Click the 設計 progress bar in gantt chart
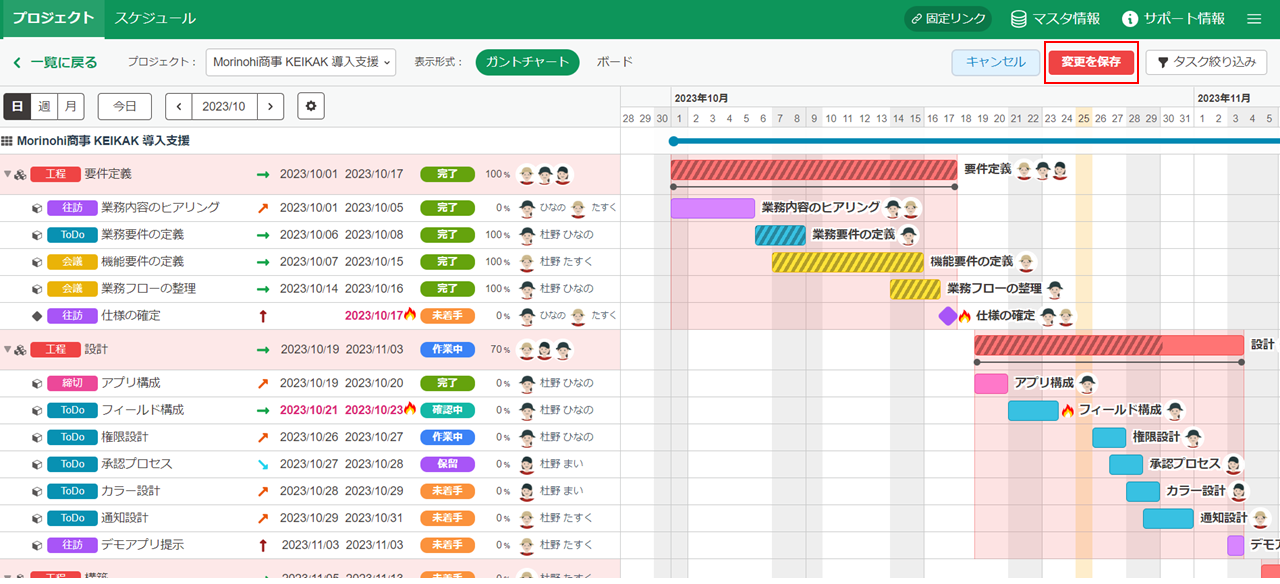The image size is (1280, 584). [x=1109, y=345]
